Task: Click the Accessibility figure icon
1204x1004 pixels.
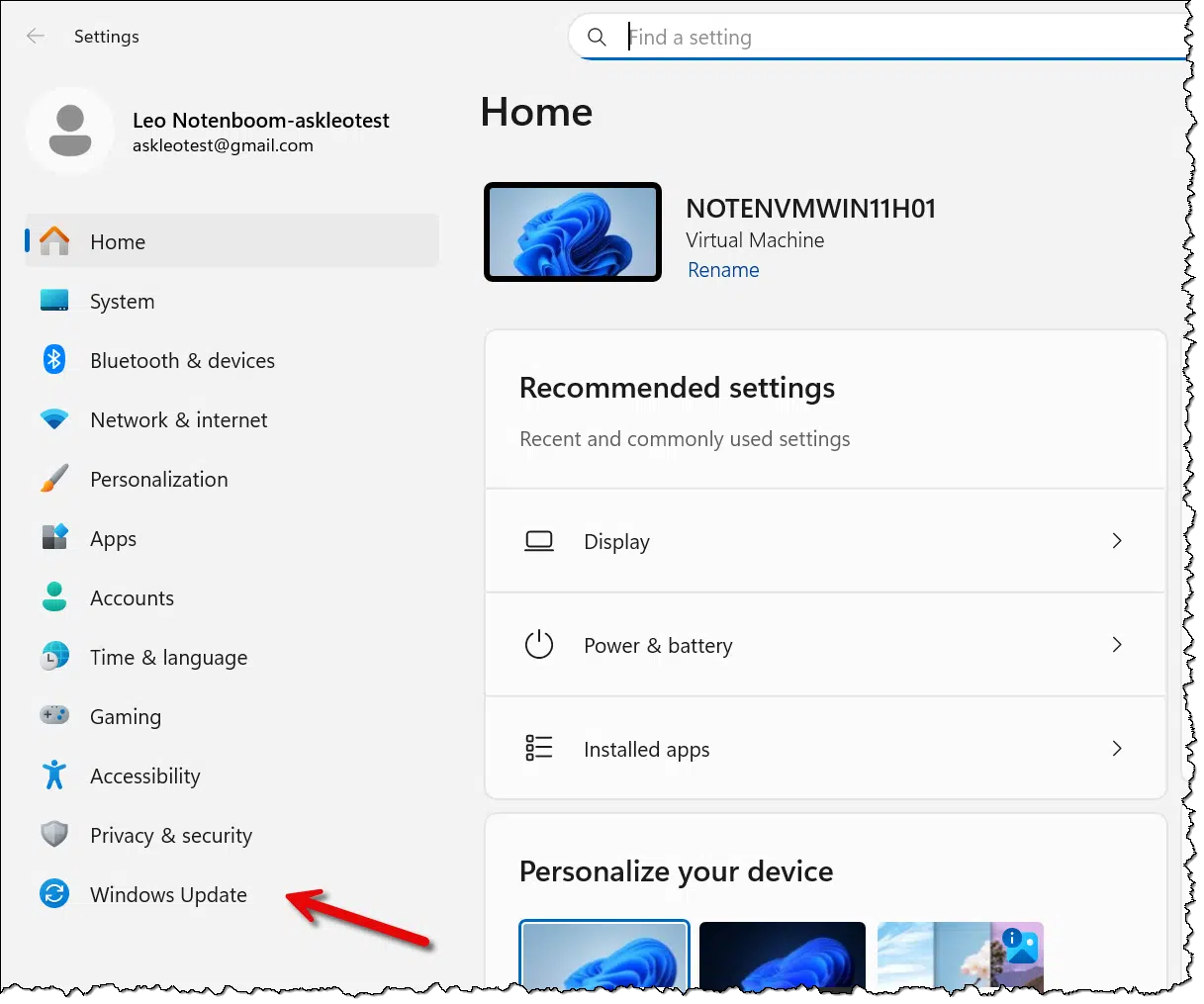Action: pos(54,775)
